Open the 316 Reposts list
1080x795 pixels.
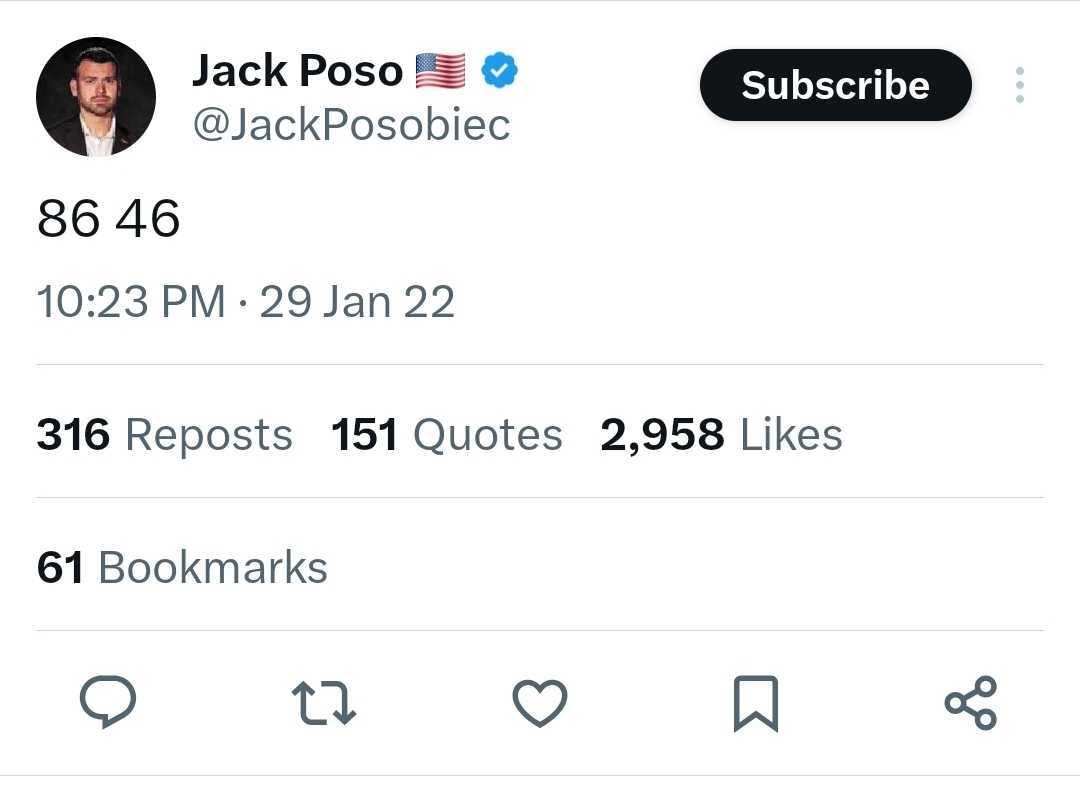164,434
